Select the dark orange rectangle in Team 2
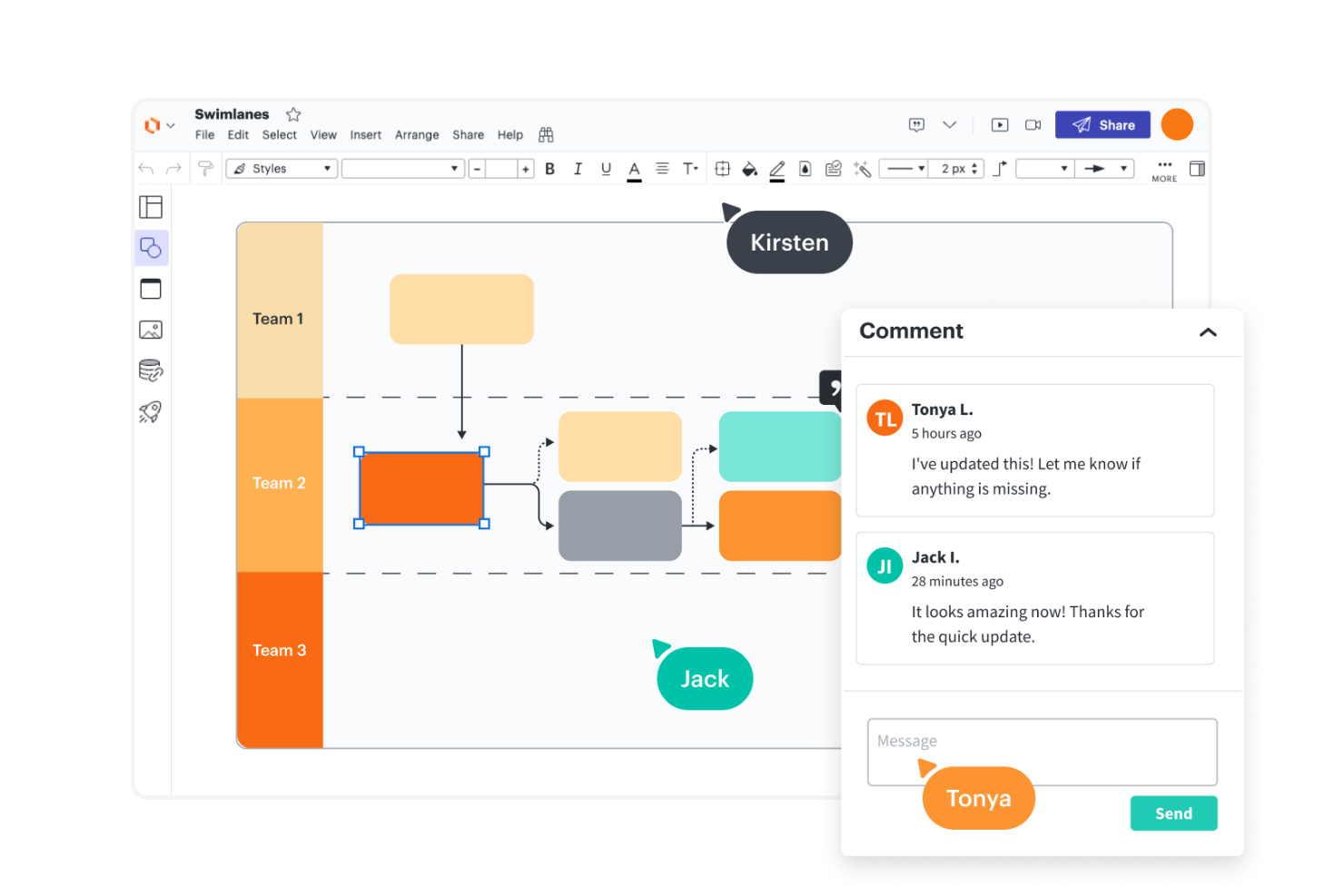Viewport: 1344px width, 896px height. tap(421, 488)
